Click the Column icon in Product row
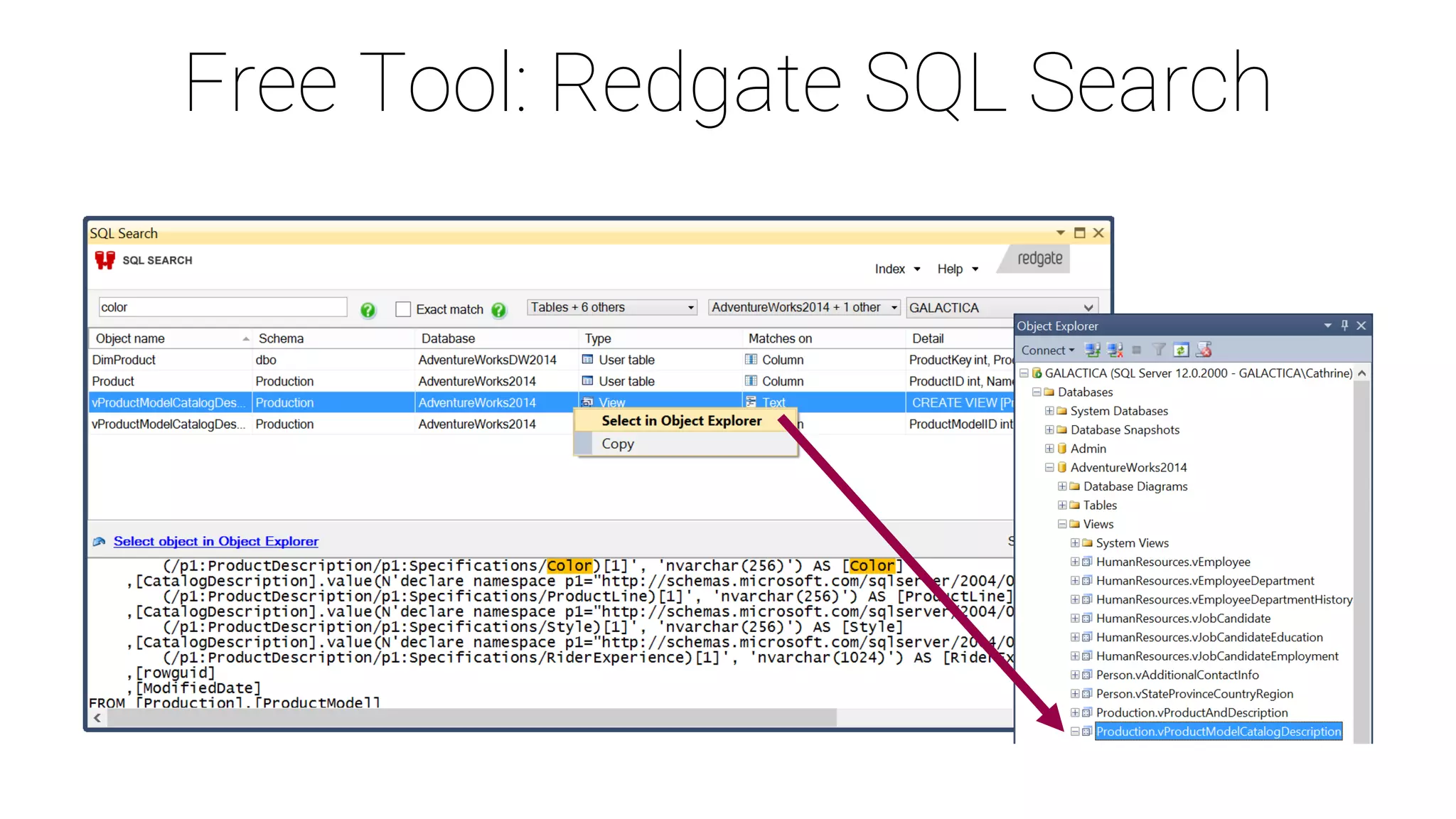This screenshot has height=819, width=1456. click(x=751, y=381)
